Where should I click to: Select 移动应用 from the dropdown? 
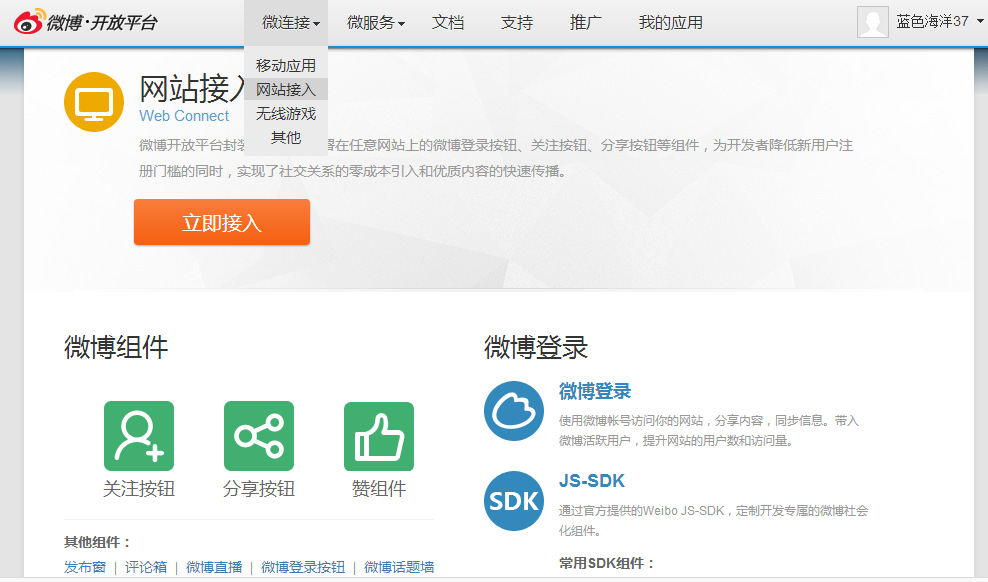286,66
